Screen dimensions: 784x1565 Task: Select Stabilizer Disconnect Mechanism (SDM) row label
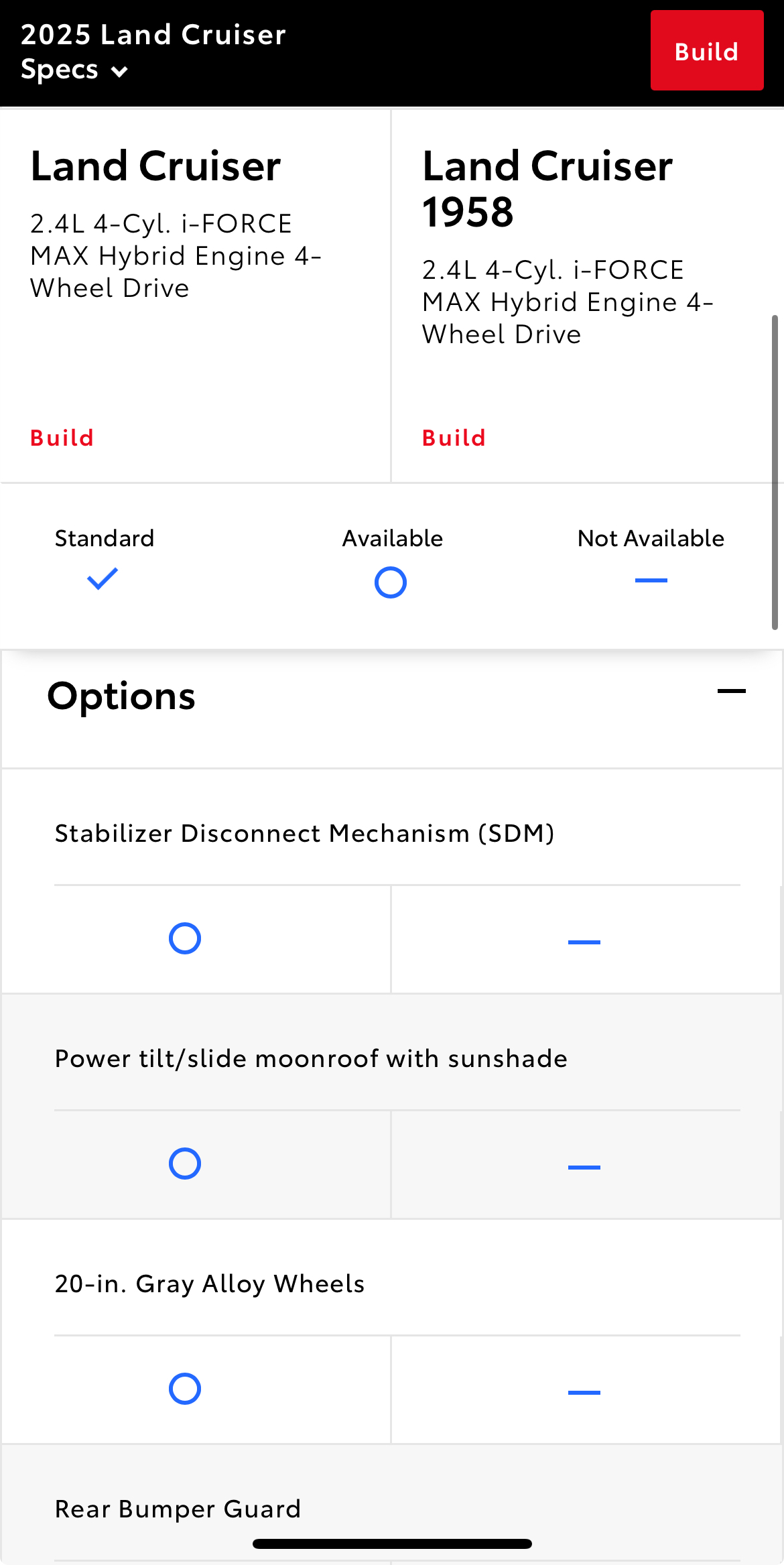point(305,833)
